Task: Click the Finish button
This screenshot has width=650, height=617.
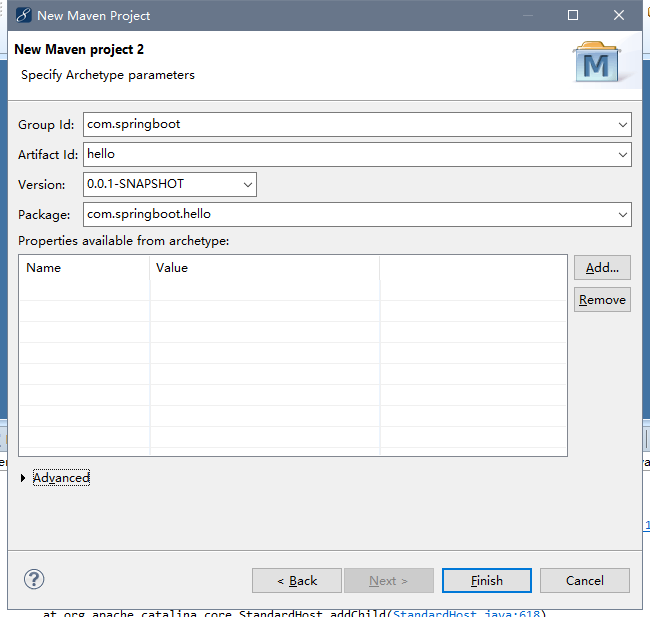Action: [x=487, y=581]
